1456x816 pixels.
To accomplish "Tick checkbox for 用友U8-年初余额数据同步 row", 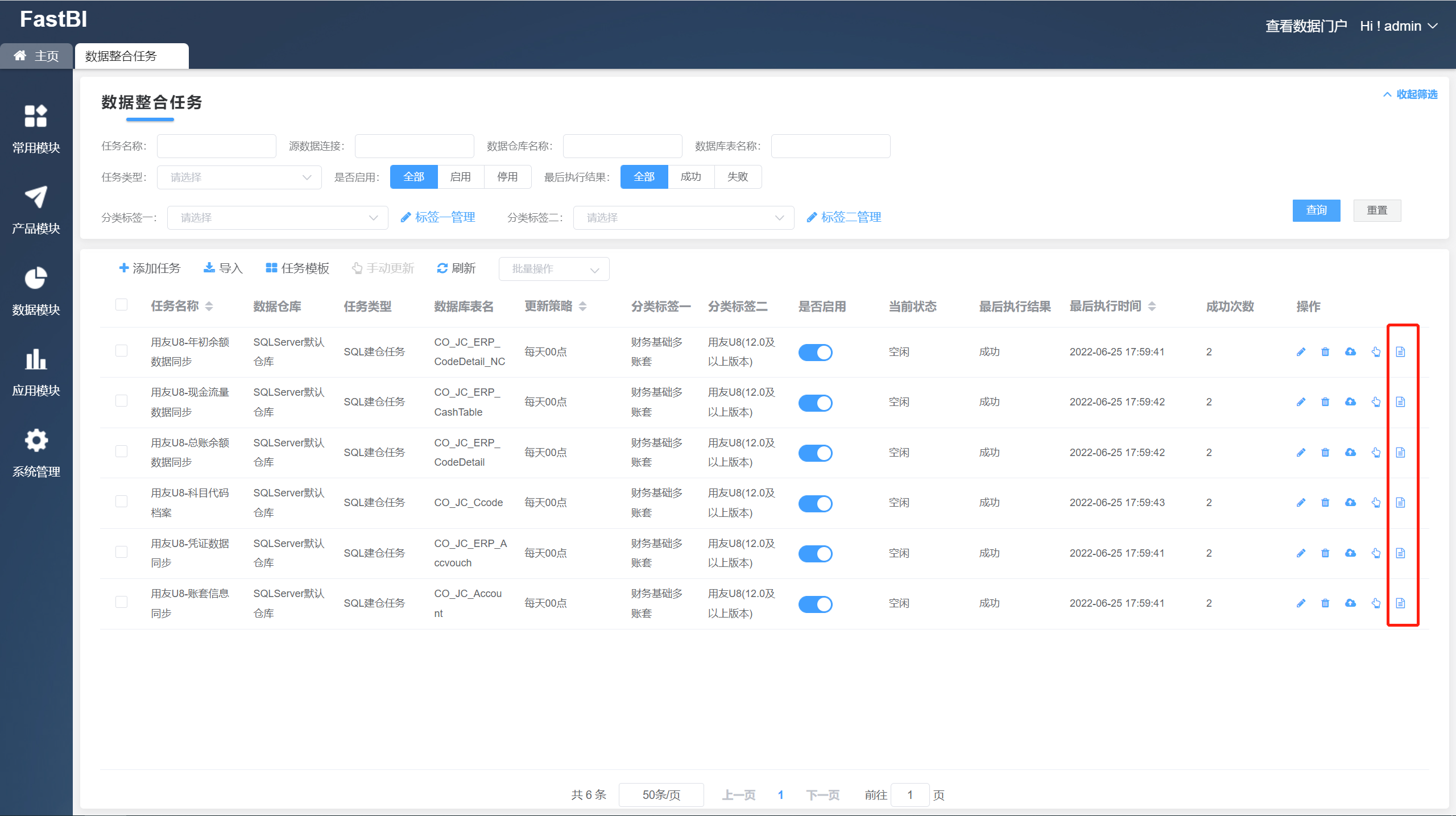I will click(121, 351).
